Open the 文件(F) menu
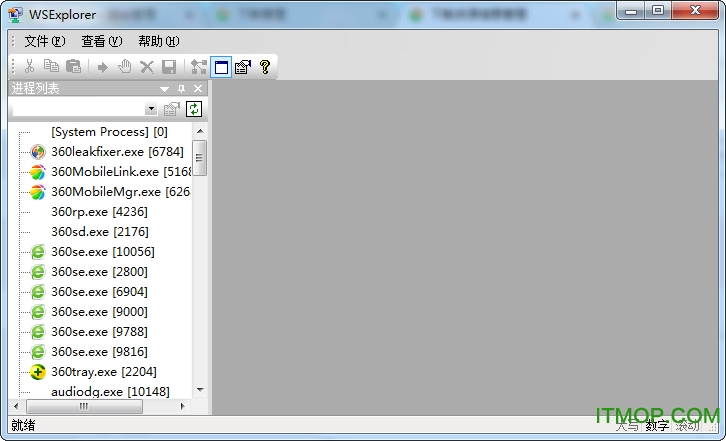 click(44, 41)
